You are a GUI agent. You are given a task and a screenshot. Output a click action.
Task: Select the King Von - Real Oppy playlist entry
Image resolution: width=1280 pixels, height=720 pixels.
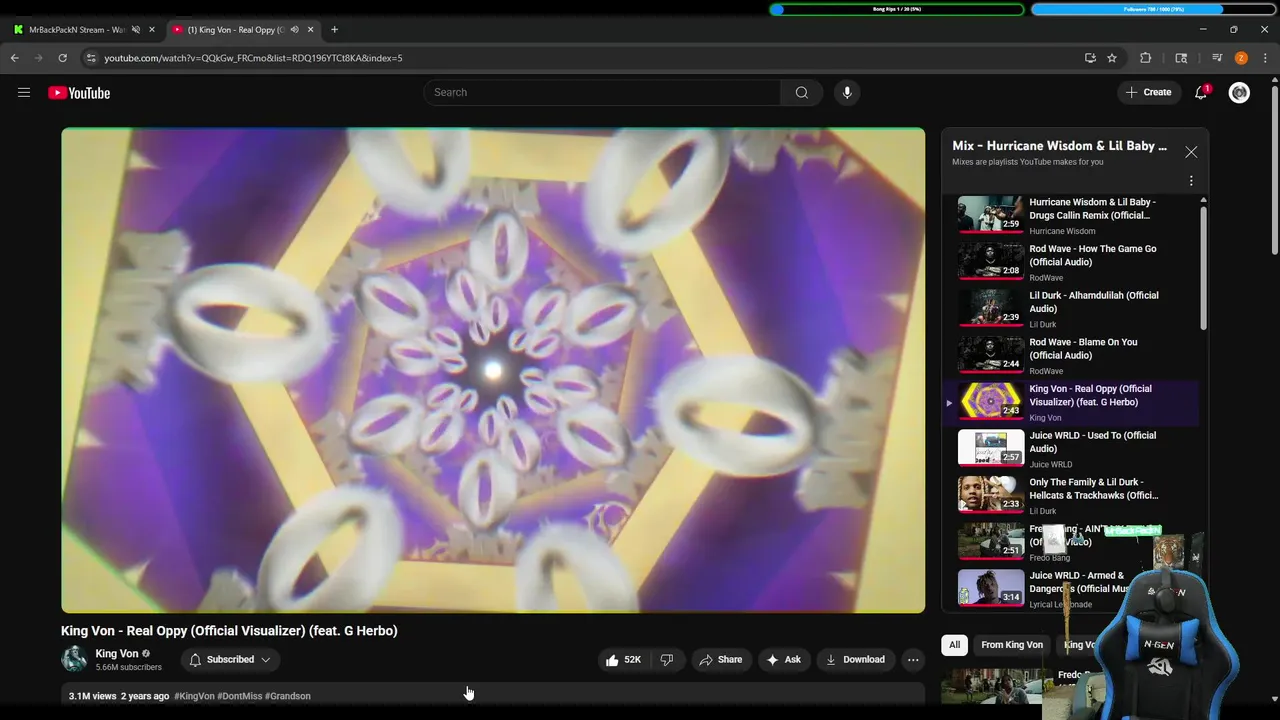tap(1070, 402)
